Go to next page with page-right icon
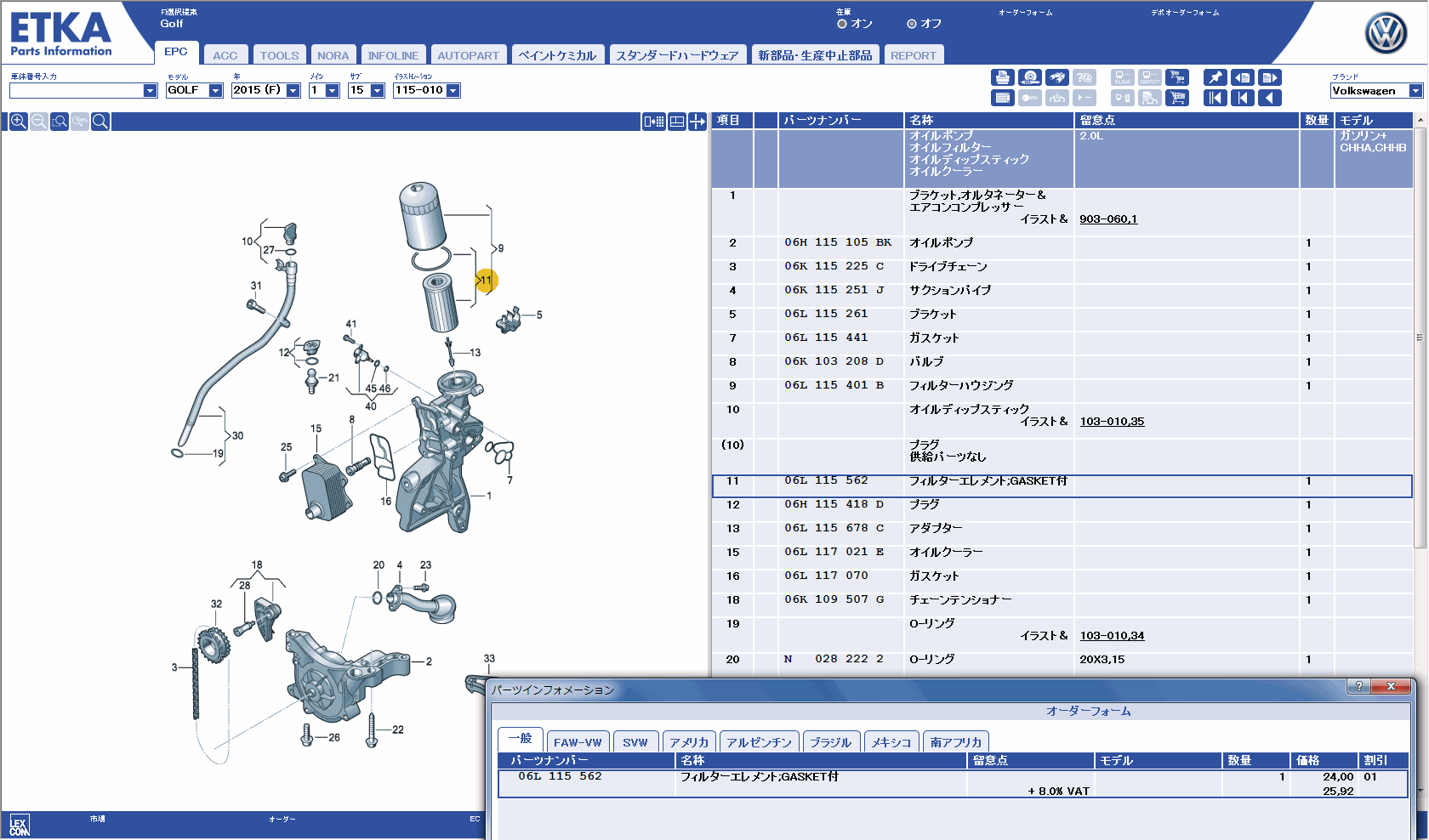Image resolution: width=1429 pixels, height=840 pixels. pyautogui.click(x=1270, y=77)
